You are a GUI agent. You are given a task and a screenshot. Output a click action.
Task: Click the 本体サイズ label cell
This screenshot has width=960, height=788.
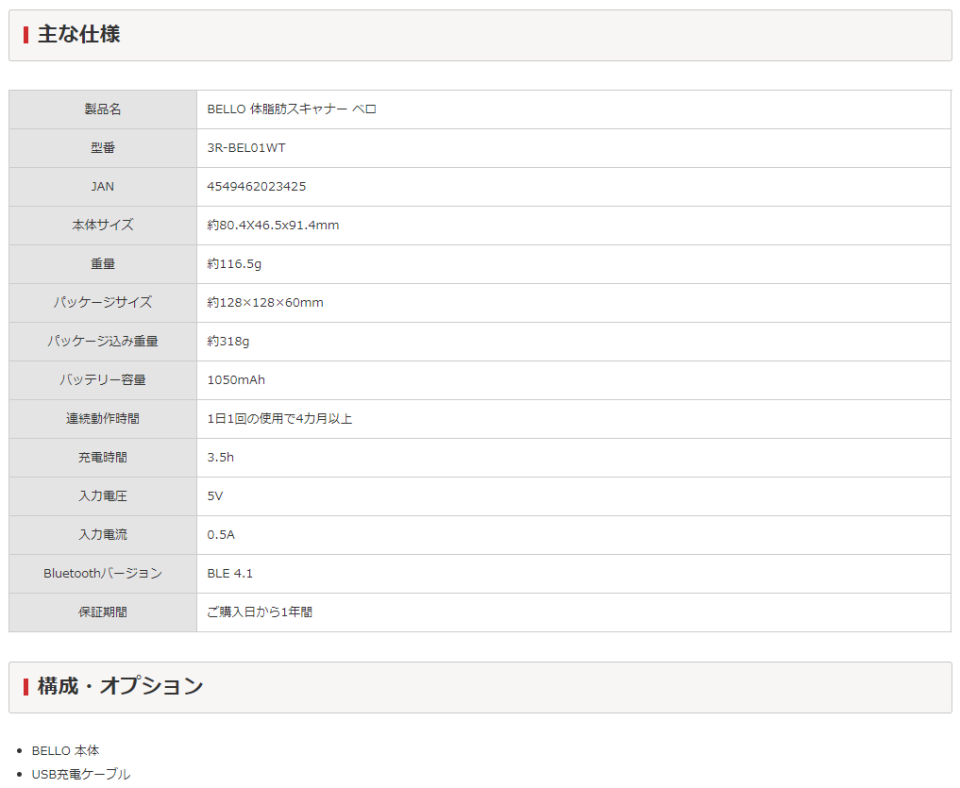pyautogui.click(x=103, y=225)
